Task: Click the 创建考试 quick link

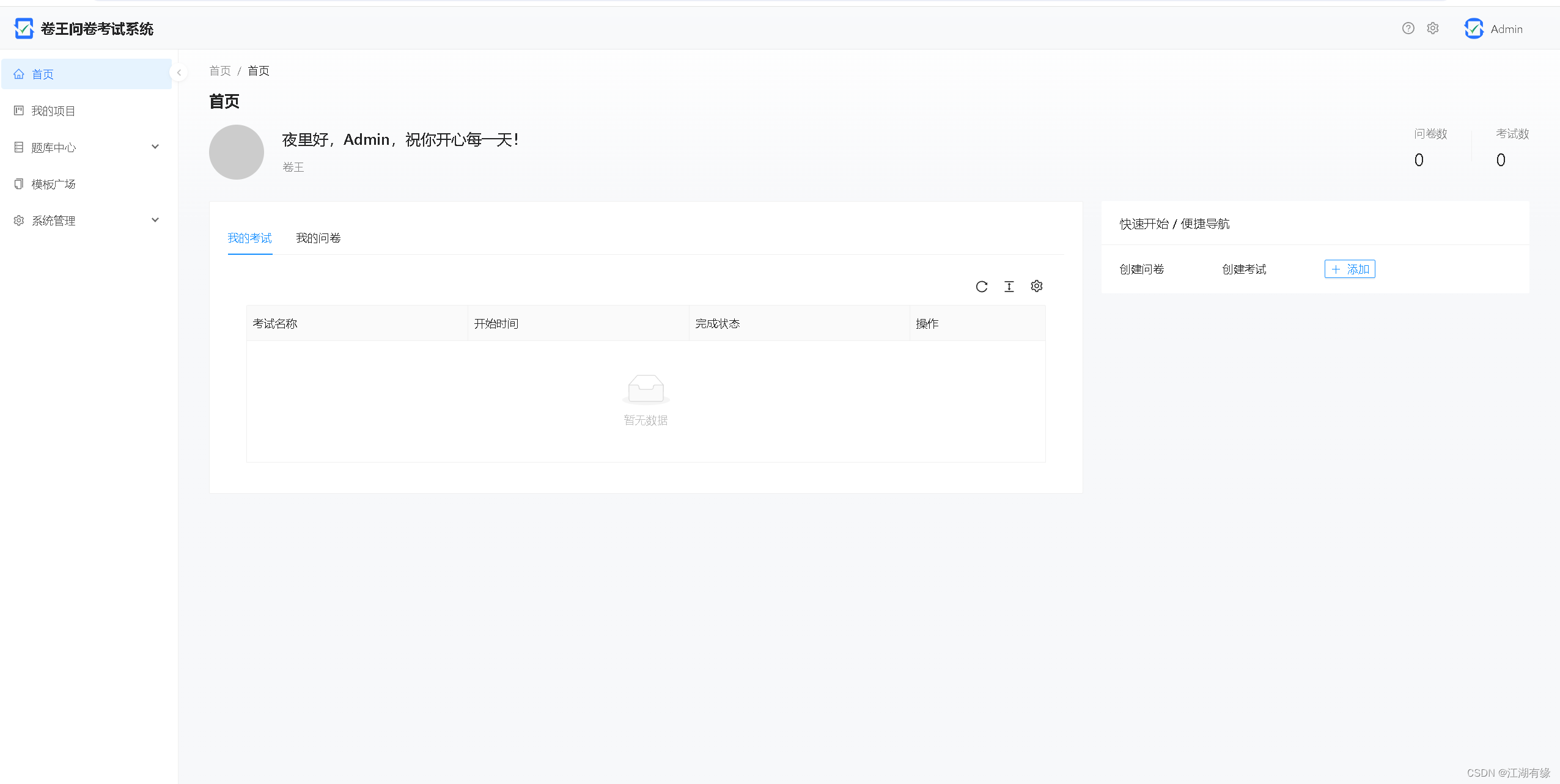Action: (1244, 269)
